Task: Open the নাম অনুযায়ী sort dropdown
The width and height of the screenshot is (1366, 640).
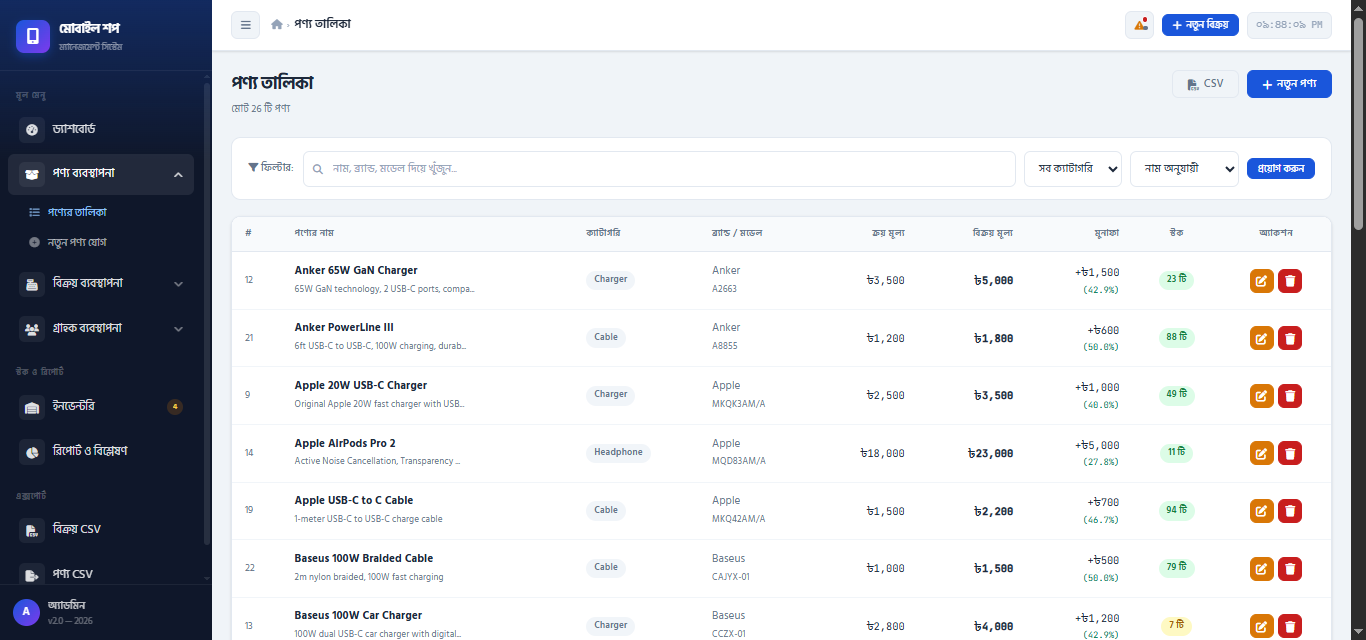Action: tap(1184, 169)
